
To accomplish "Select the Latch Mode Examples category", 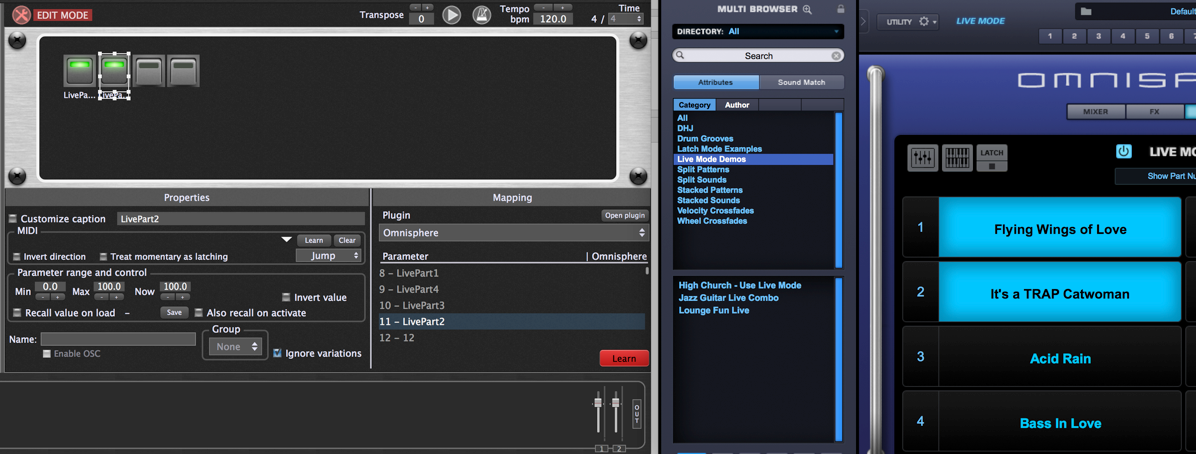I will click(x=719, y=149).
